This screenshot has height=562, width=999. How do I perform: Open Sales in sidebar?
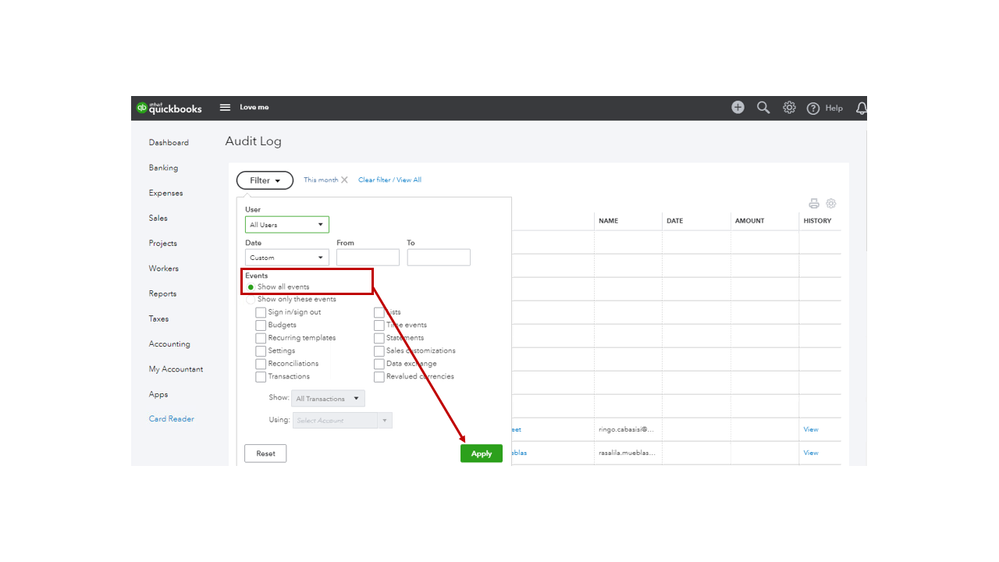coord(158,218)
